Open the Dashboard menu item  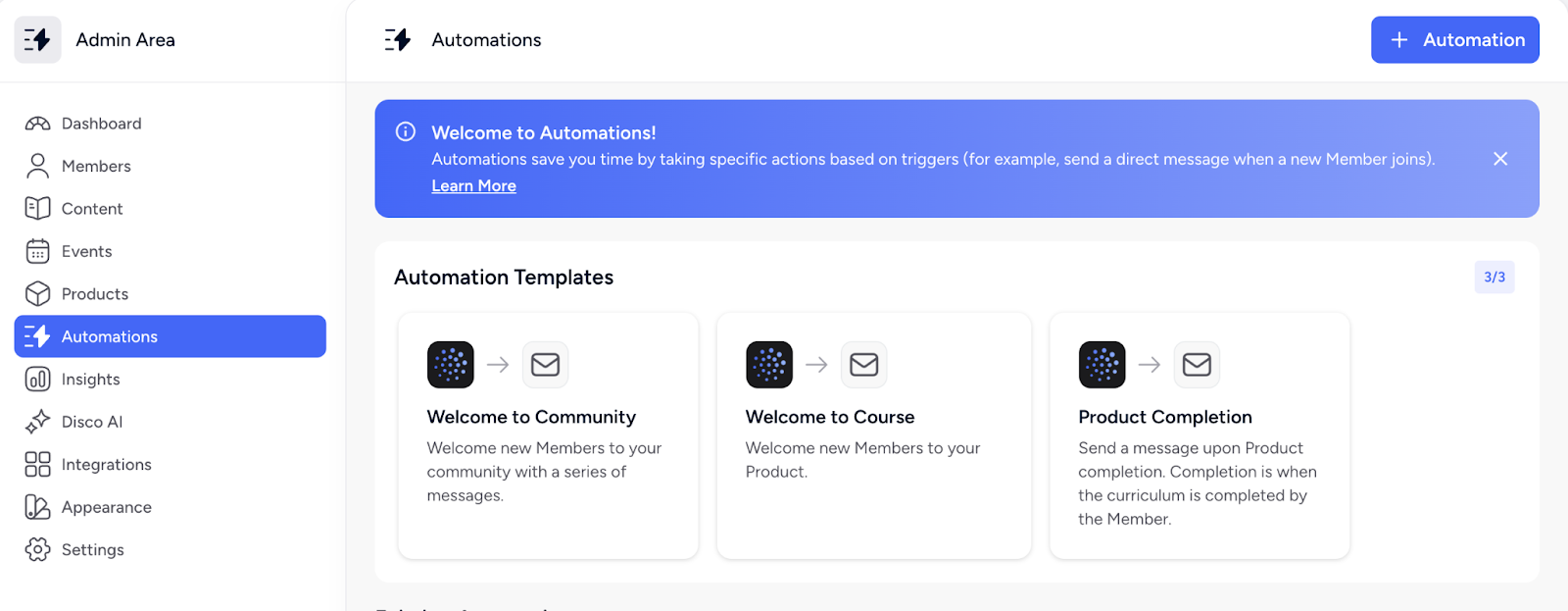tap(171, 124)
